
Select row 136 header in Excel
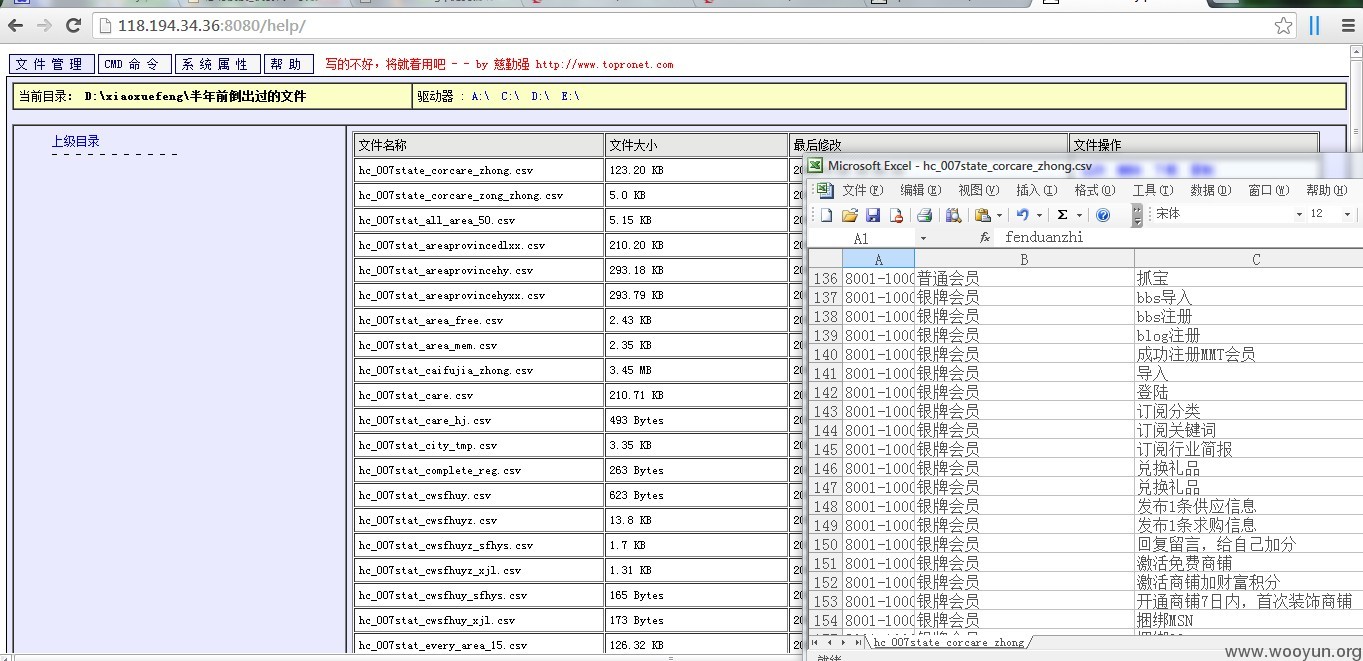click(825, 278)
